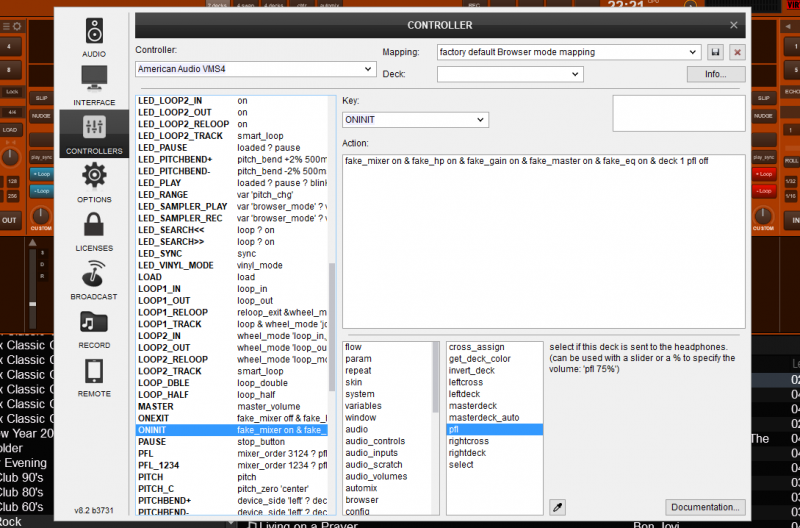Click the blue +Loop button in left deck
The height and width of the screenshot is (528, 800).
tap(41, 174)
